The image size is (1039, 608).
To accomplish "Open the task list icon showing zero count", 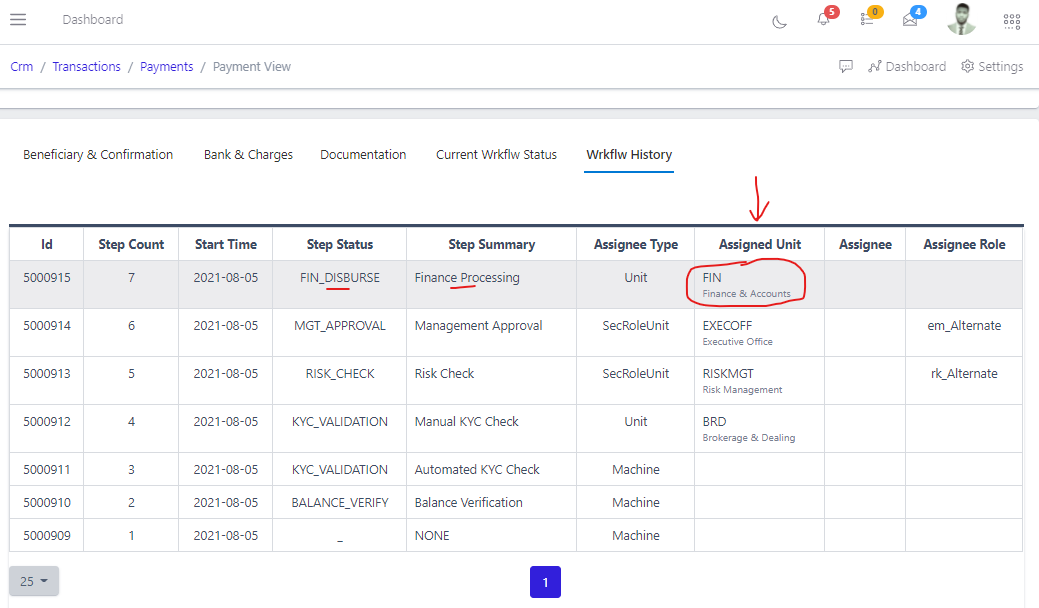I will [x=866, y=20].
